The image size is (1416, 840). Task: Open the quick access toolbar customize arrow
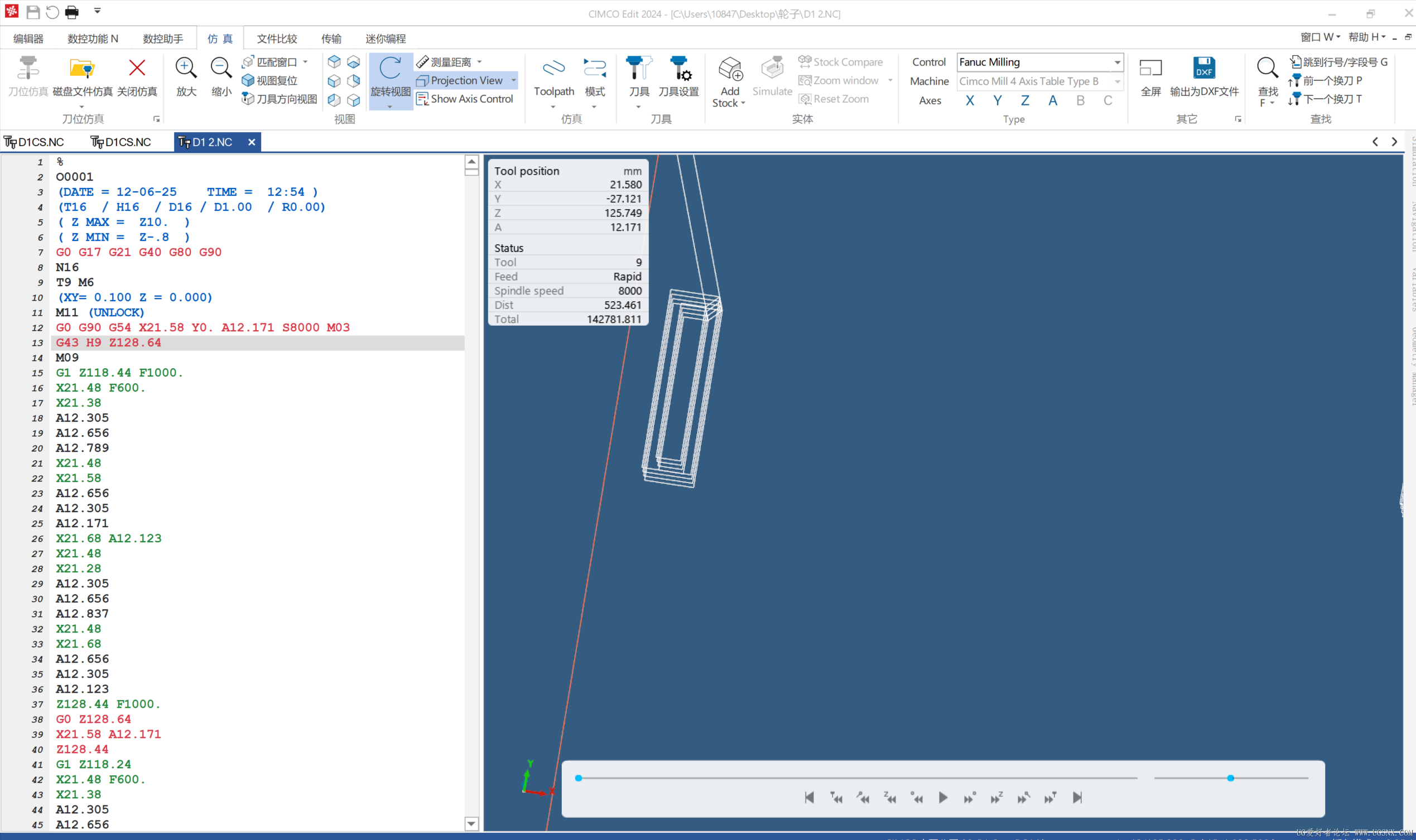(98, 11)
